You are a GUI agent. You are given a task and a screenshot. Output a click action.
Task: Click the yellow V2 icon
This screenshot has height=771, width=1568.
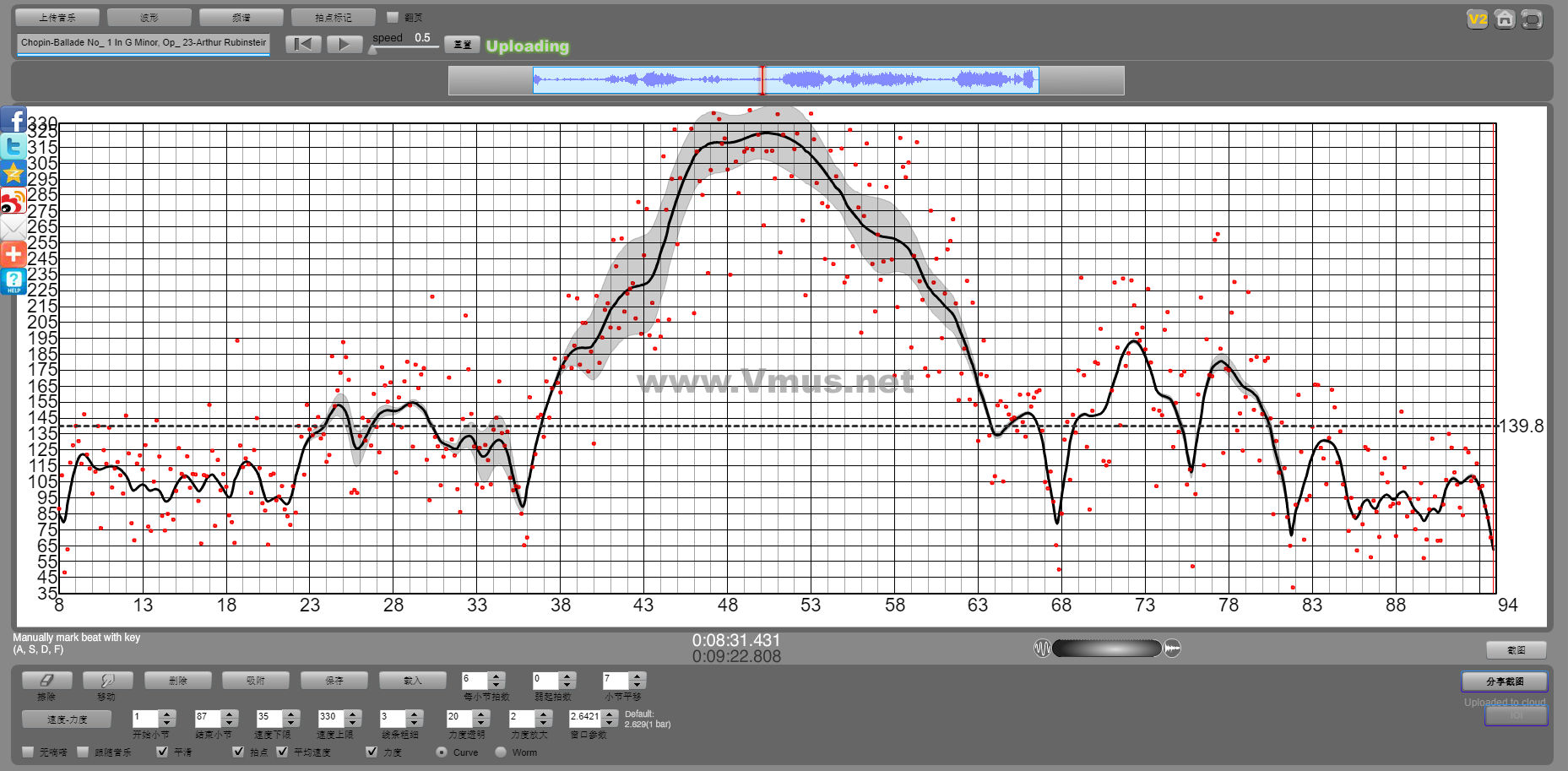(1477, 19)
